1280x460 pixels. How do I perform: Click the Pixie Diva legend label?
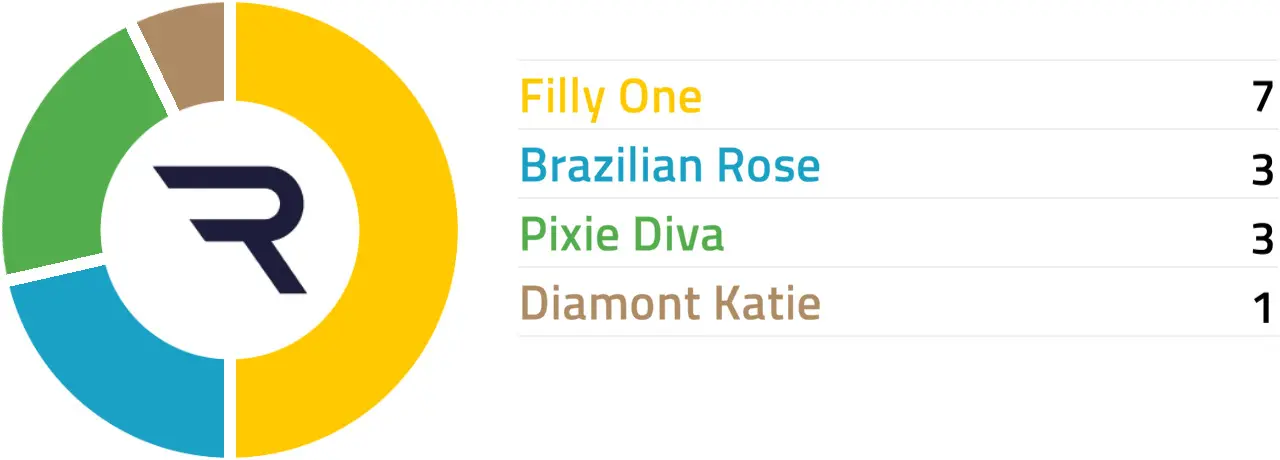(621, 235)
